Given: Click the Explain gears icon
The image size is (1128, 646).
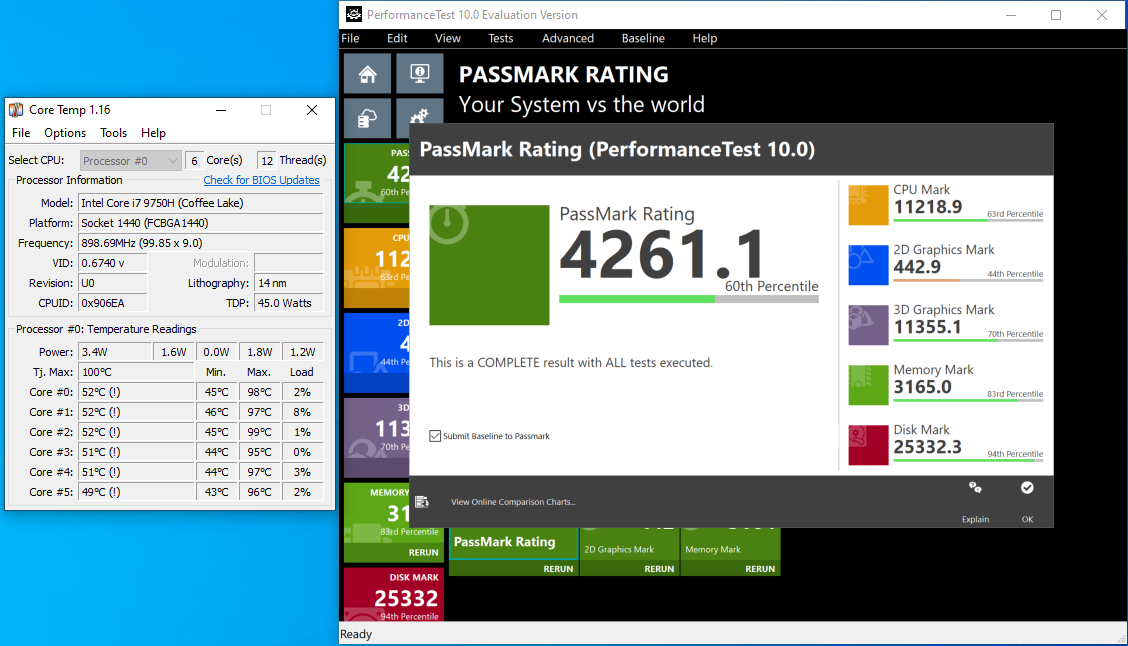Looking at the screenshot, I should 975,488.
